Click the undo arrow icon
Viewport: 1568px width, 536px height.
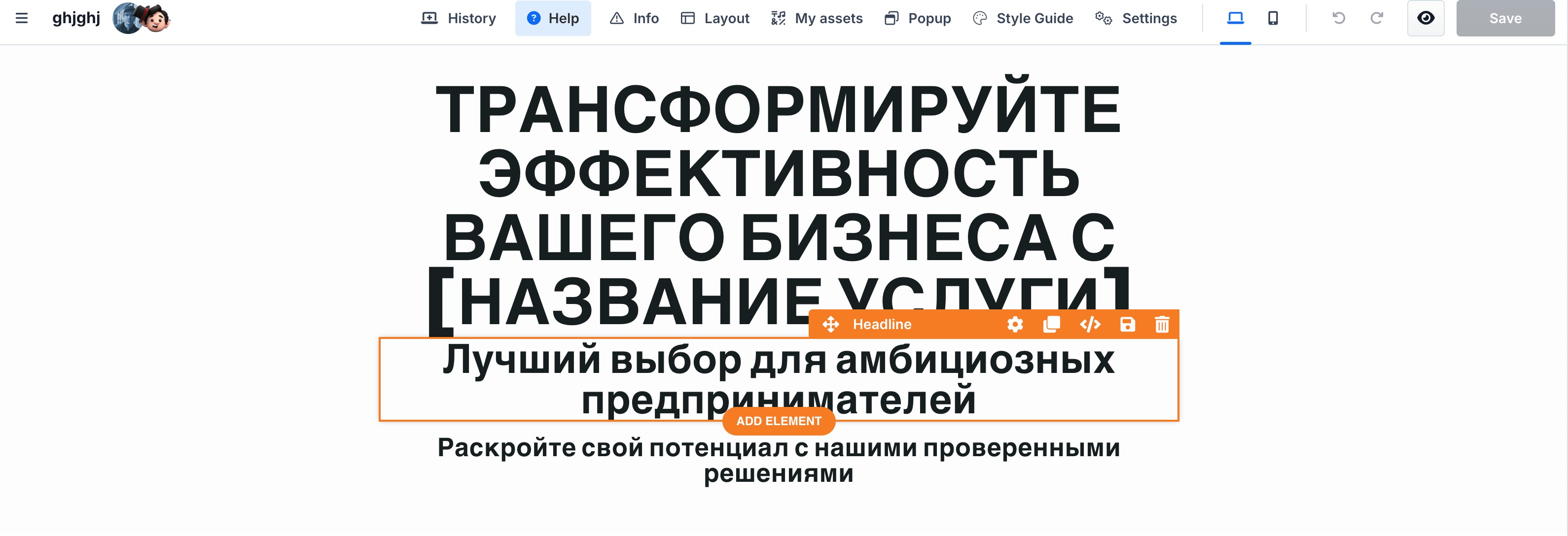(1339, 18)
